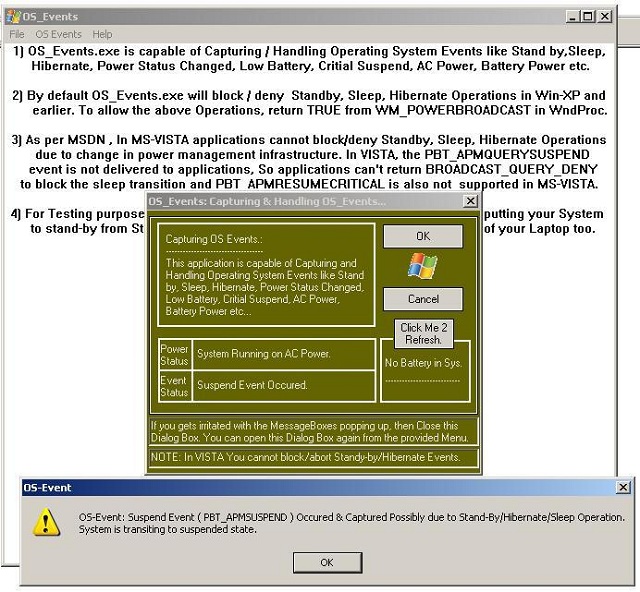Screen dimensions: 640x592
Task: Open the Help menu
Action: tap(102, 34)
